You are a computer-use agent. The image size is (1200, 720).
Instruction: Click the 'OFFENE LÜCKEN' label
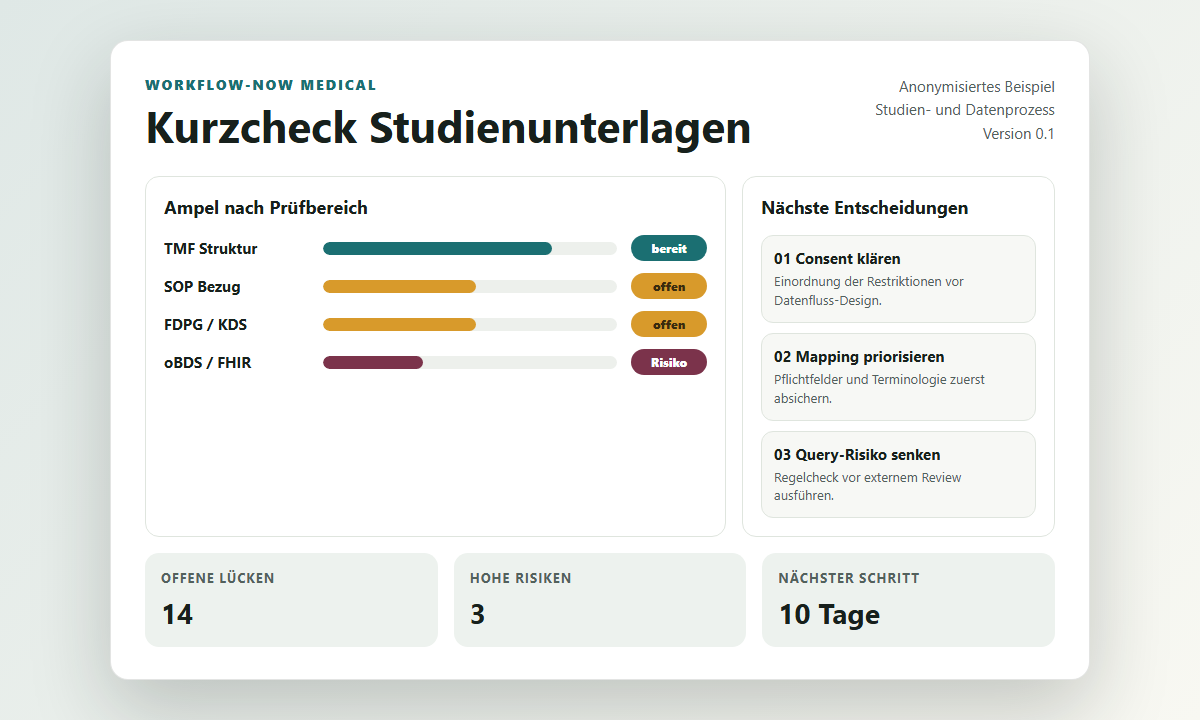(218, 578)
